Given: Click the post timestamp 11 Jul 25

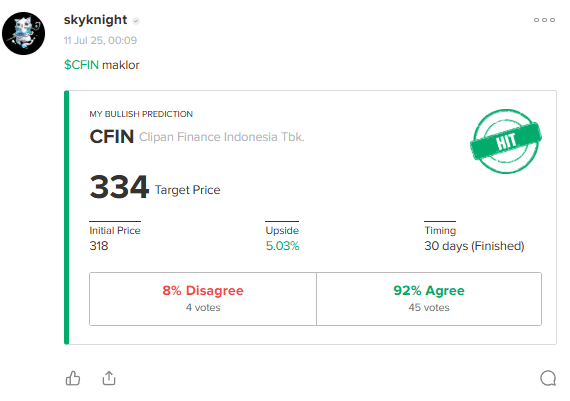Looking at the screenshot, I should [100, 40].
